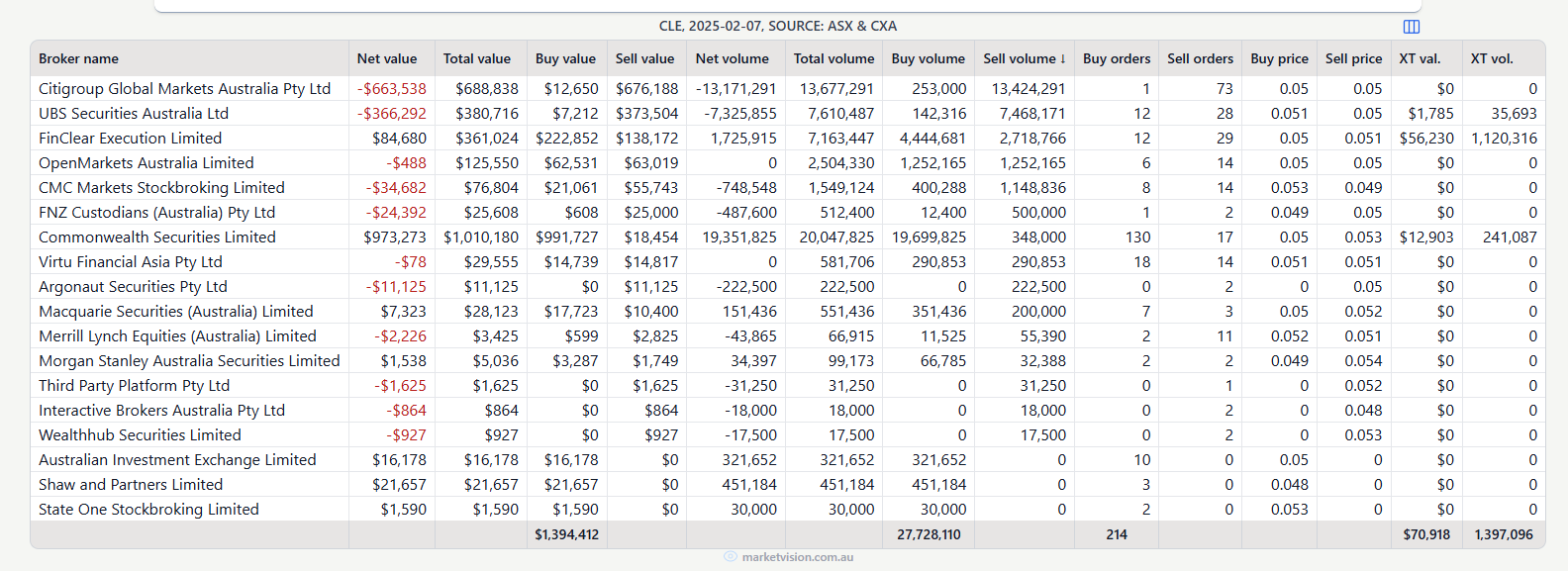The image size is (1568, 571).
Task: Sort by the Buy price column header
Action: 1280,58
